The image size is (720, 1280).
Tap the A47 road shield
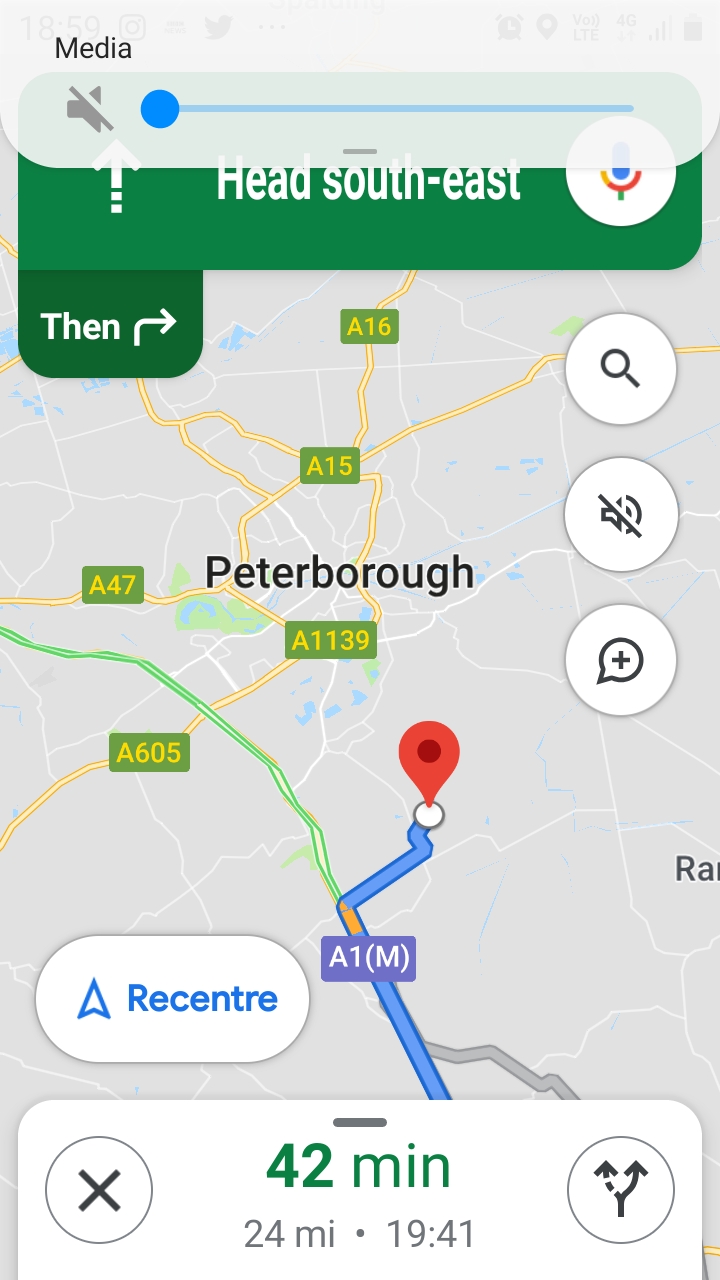(112, 584)
